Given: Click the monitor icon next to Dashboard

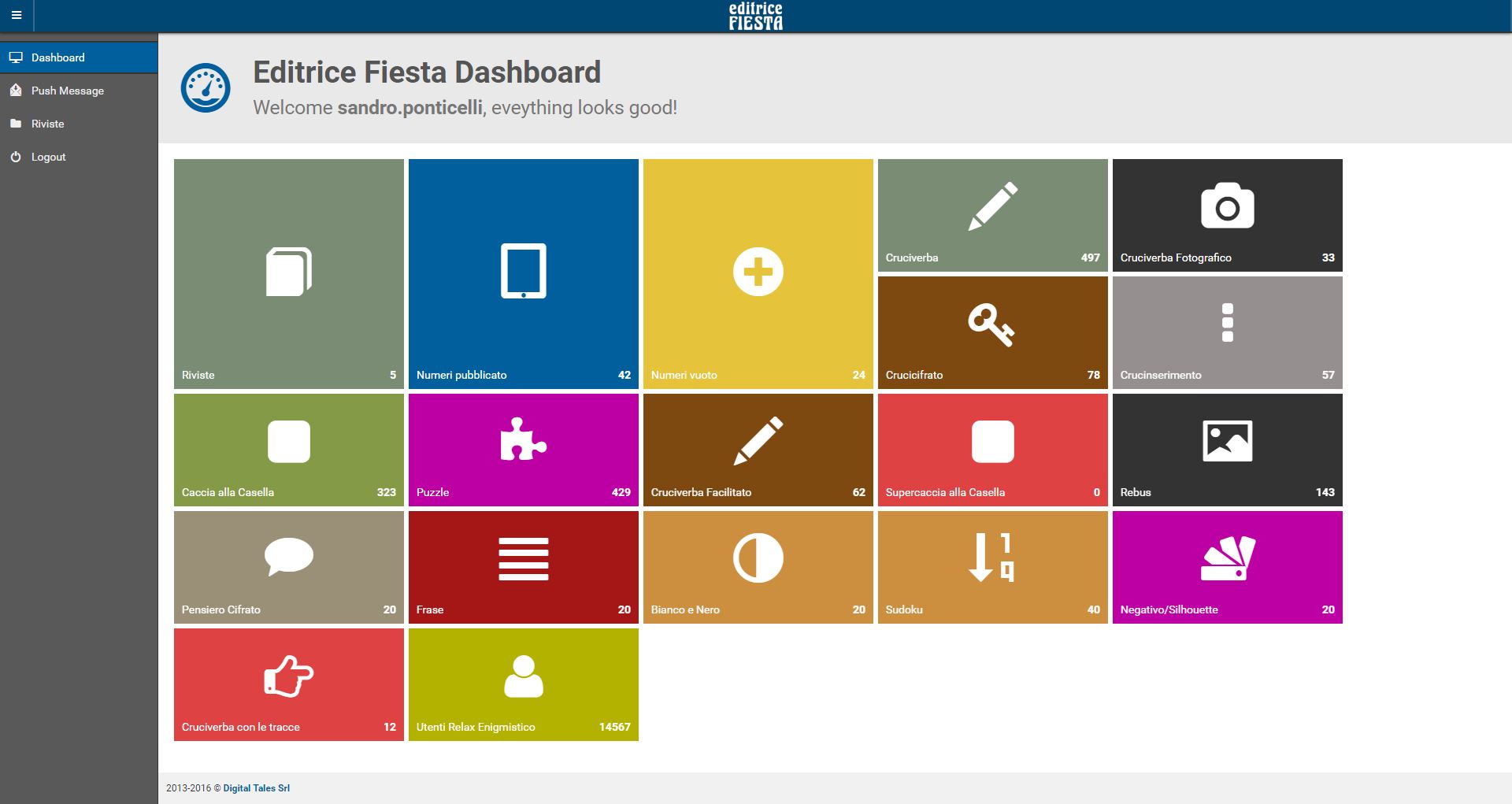Looking at the screenshot, I should [x=16, y=57].
